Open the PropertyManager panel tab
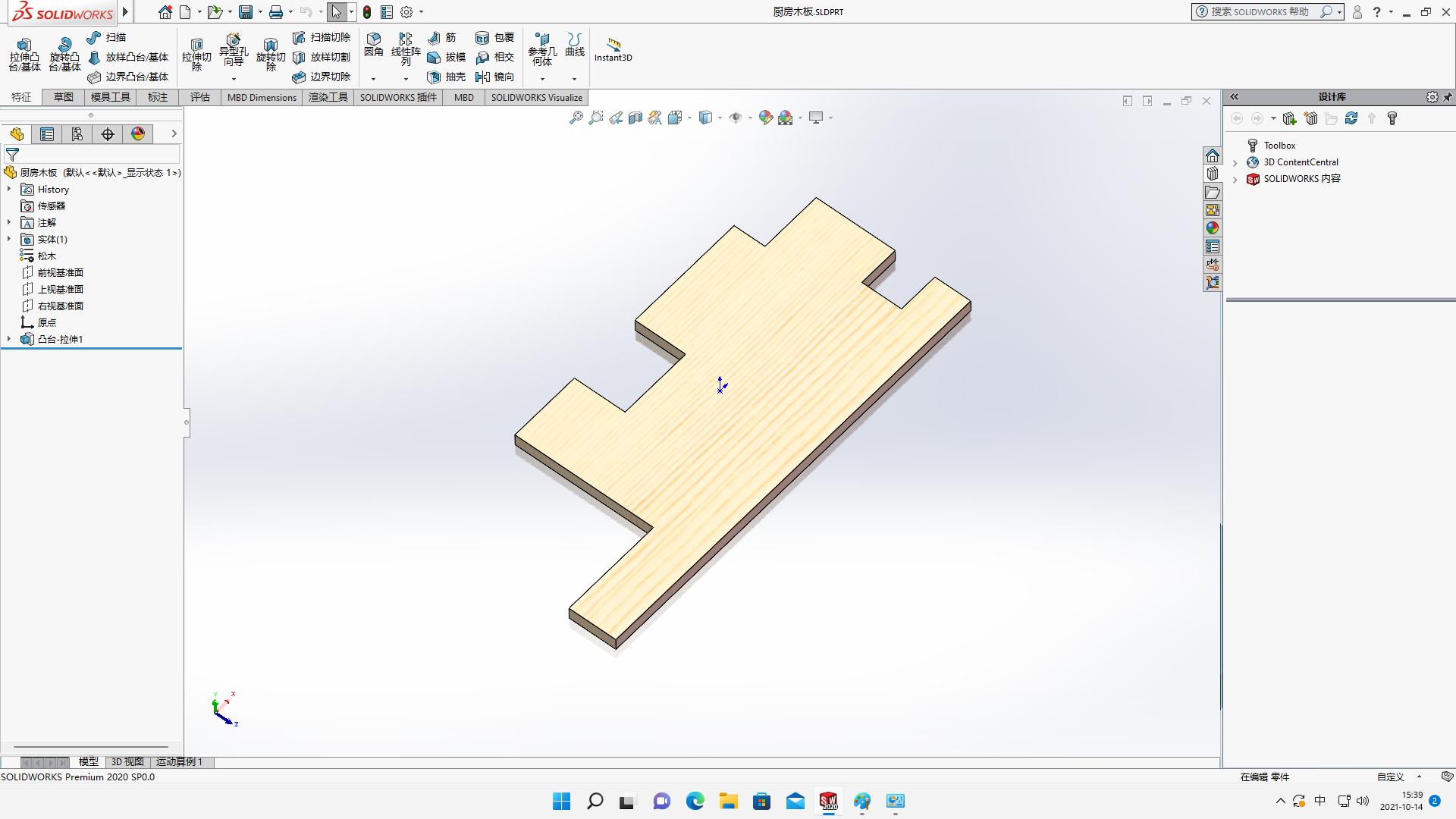Image resolution: width=1456 pixels, height=819 pixels. pos(47,134)
